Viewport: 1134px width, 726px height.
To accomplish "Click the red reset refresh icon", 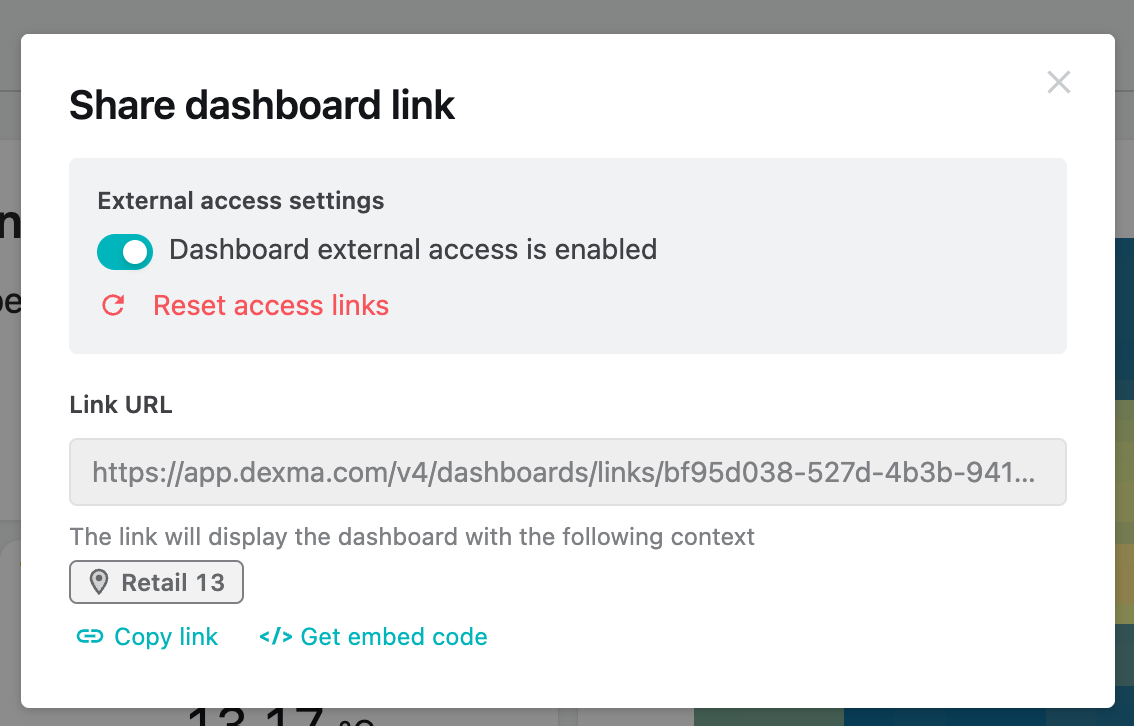I will pyautogui.click(x=113, y=306).
